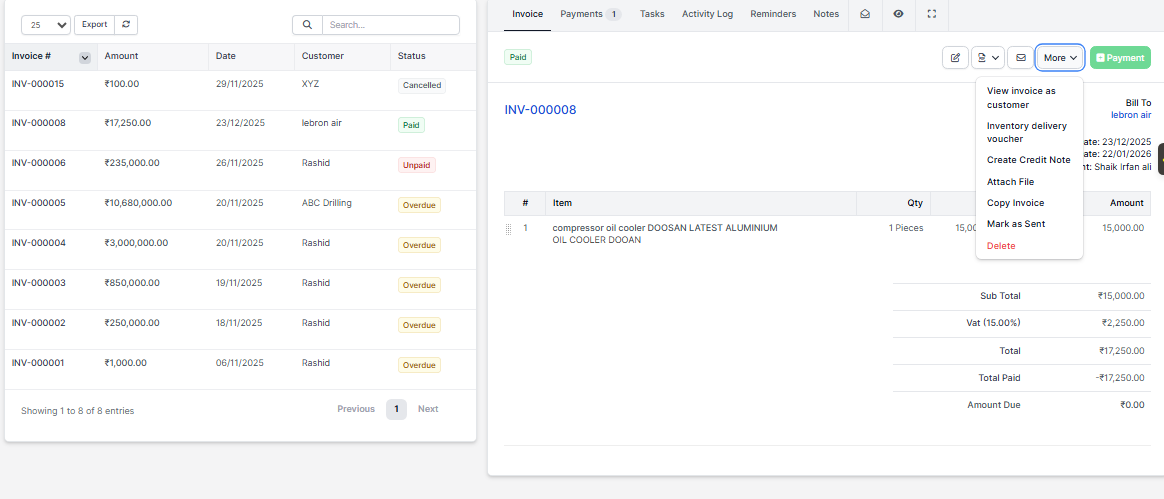Switch to the Payments tab
This screenshot has height=499, width=1164.
click(x=589, y=14)
